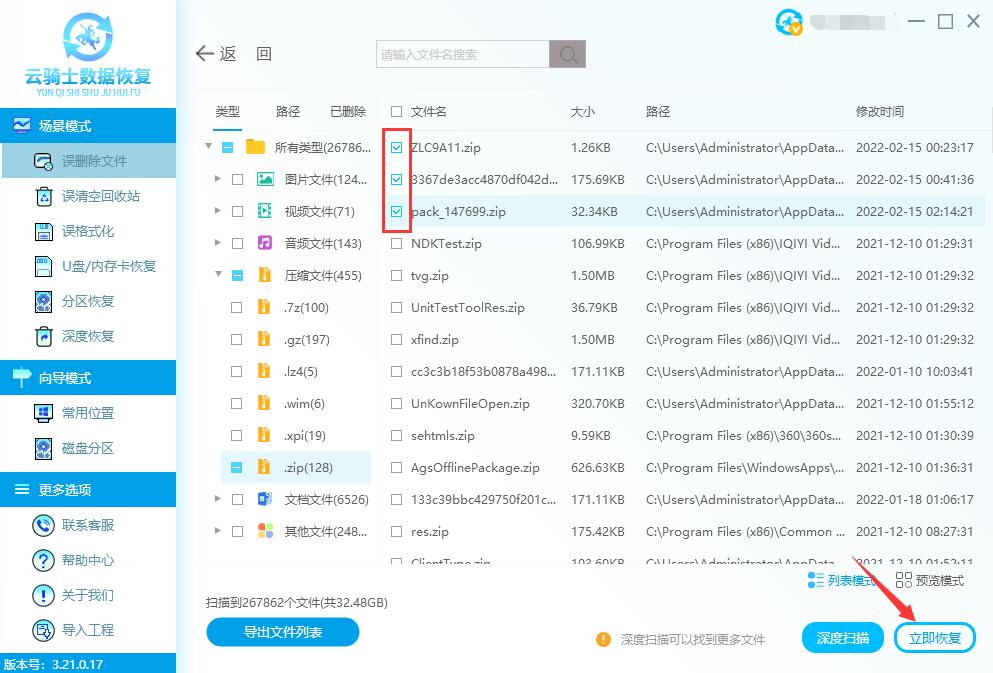Tick the UnitTestToolRes.zip checkbox
The image size is (993, 673).
(x=396, y=308)
